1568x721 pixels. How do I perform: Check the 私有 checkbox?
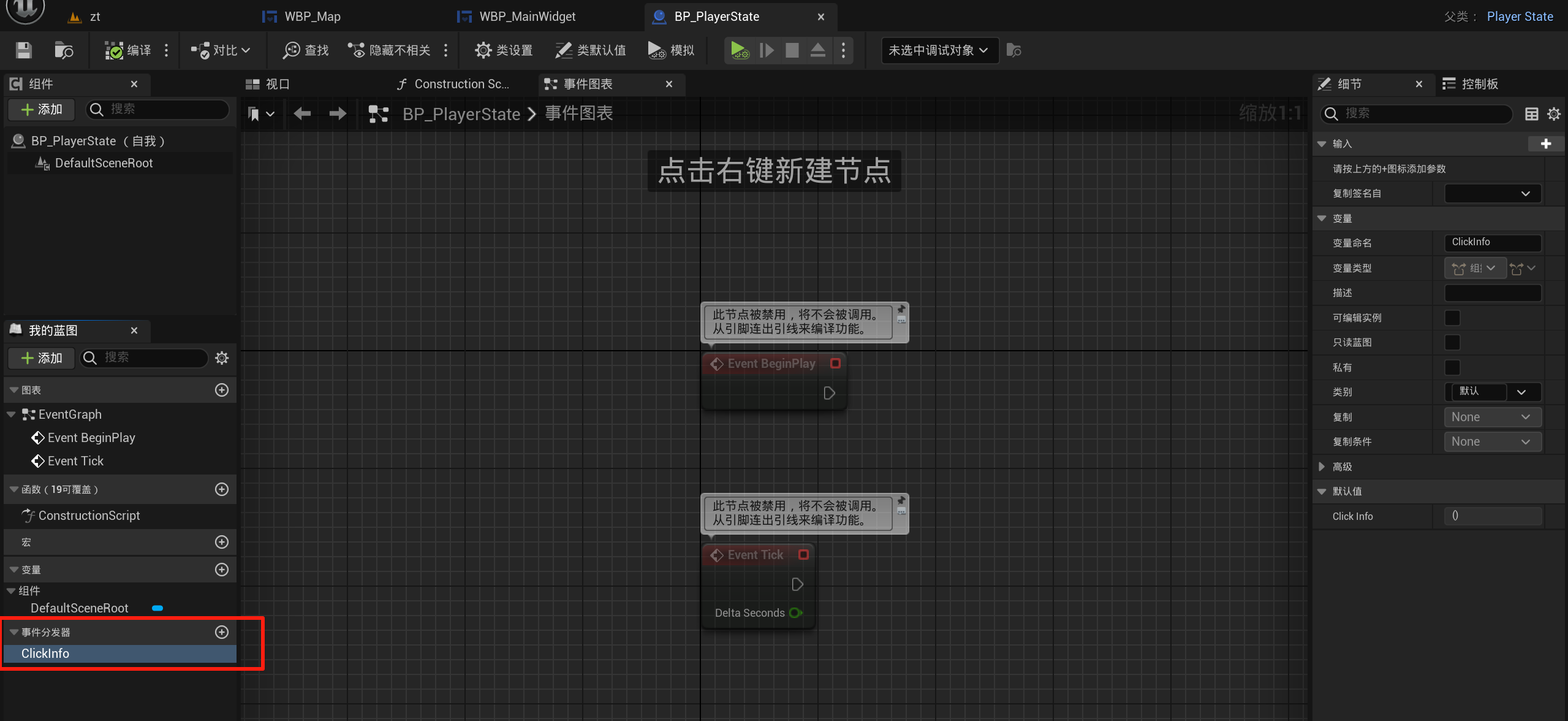point(1452,367)
